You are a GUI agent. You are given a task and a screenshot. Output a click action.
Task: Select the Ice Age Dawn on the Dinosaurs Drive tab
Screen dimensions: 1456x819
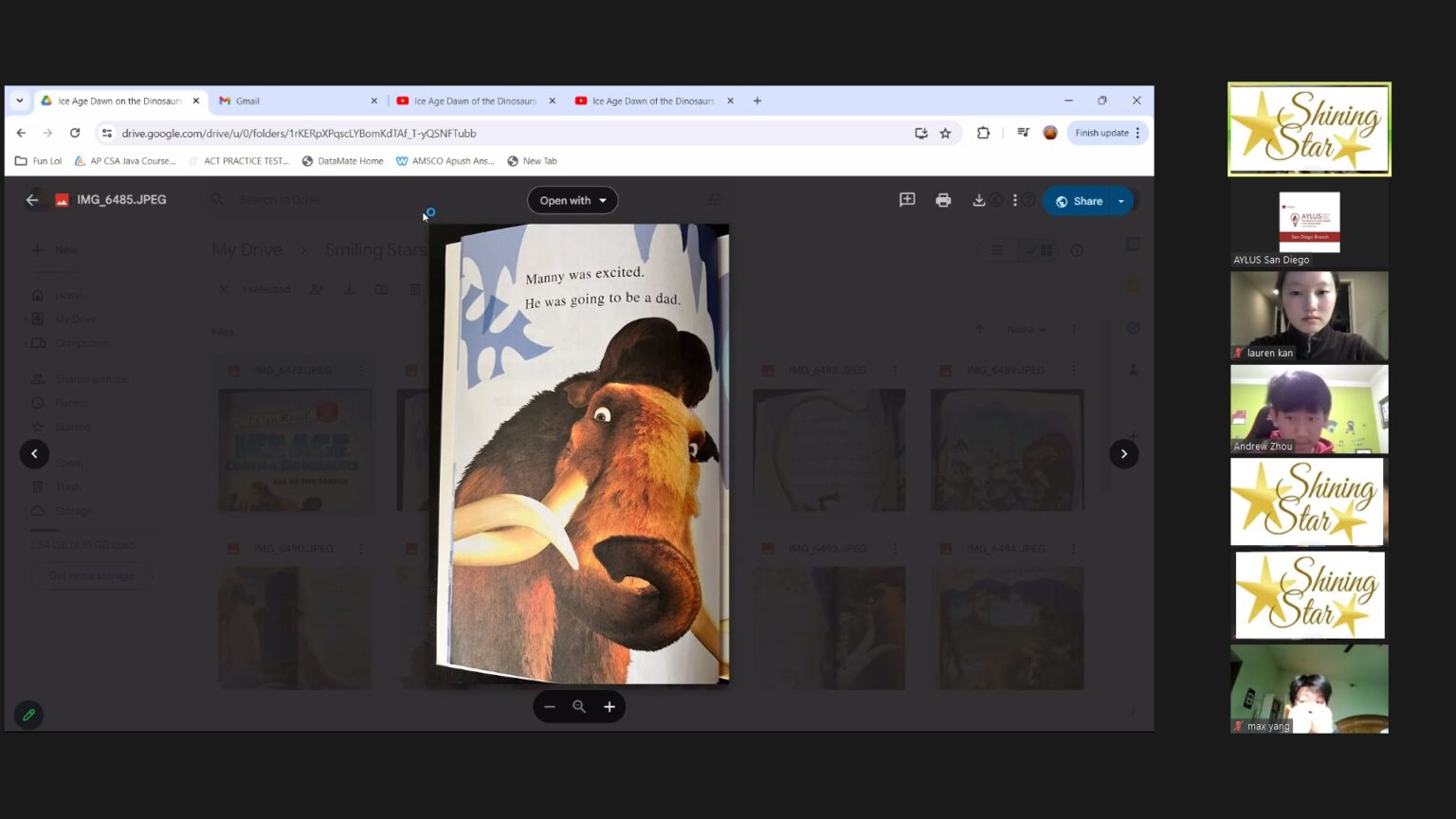[120, 100]
